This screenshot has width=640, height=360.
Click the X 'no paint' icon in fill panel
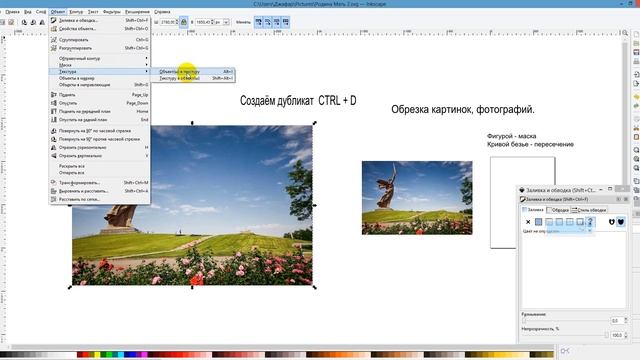click(x=528, y=222)
